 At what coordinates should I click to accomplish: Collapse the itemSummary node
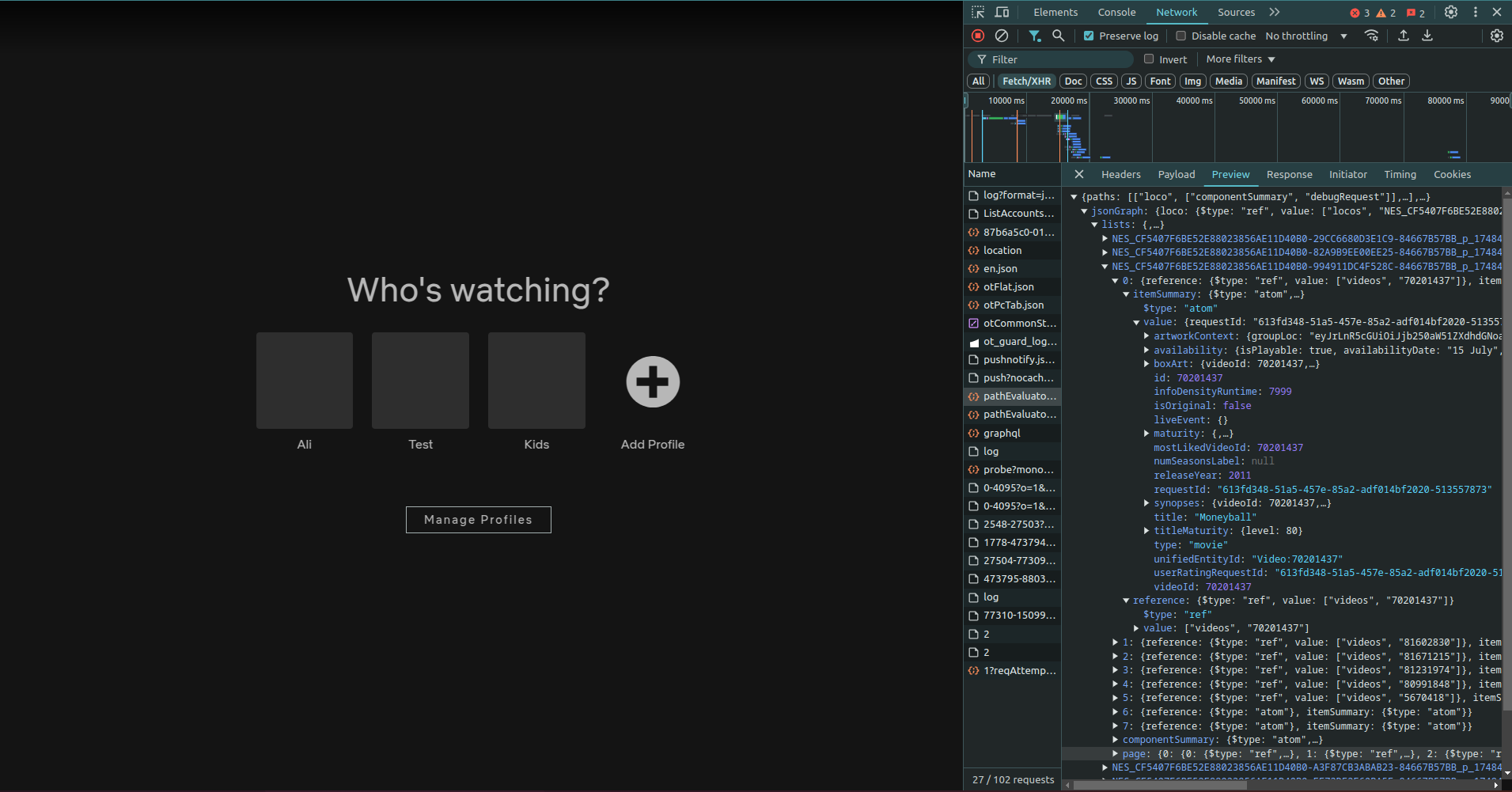click(x=1126, y=294)
